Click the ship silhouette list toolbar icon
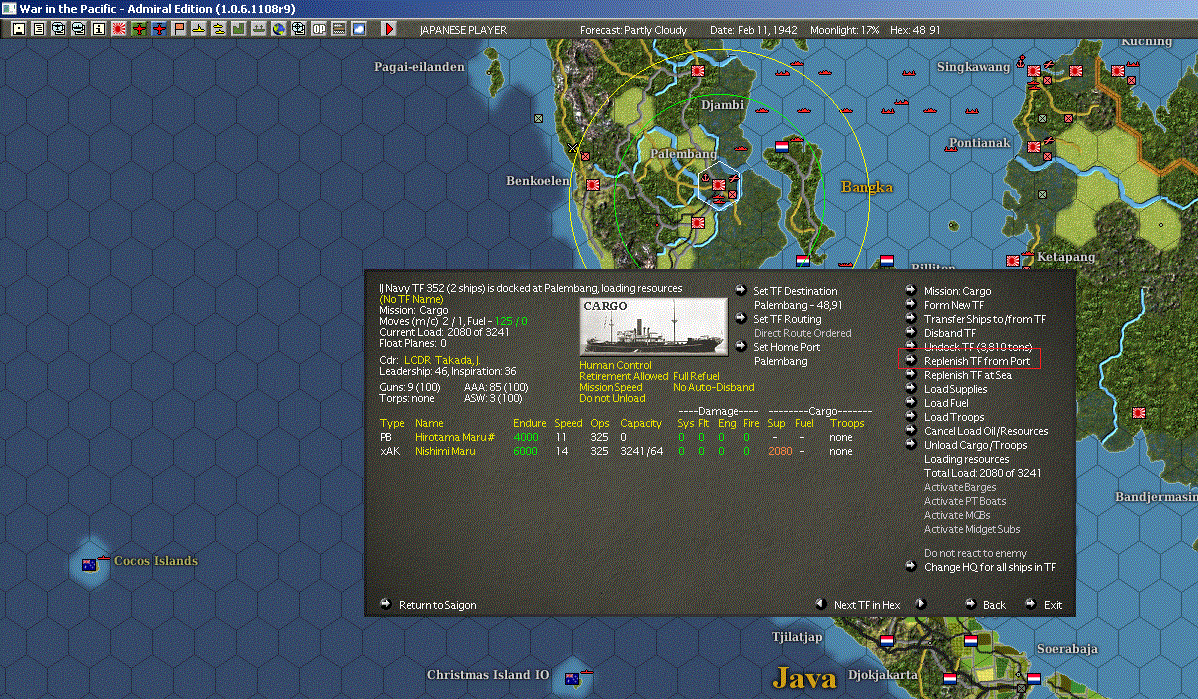 pyautogui.click(x=258, y=29)
